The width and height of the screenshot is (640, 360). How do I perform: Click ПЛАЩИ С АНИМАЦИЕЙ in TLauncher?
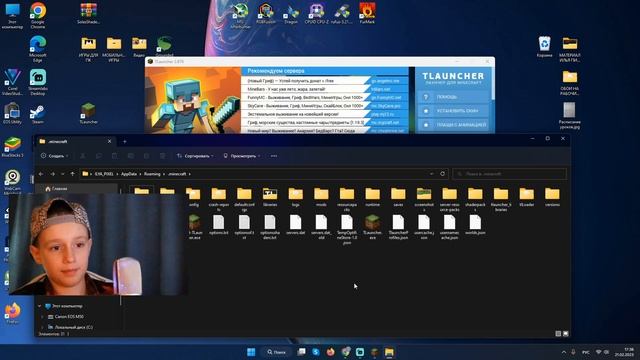tap(453, 125)
